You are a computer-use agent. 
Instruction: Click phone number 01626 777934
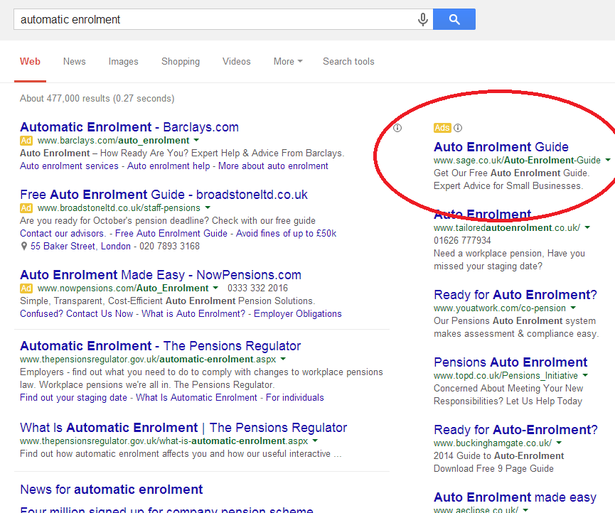(x=462, y=240)
